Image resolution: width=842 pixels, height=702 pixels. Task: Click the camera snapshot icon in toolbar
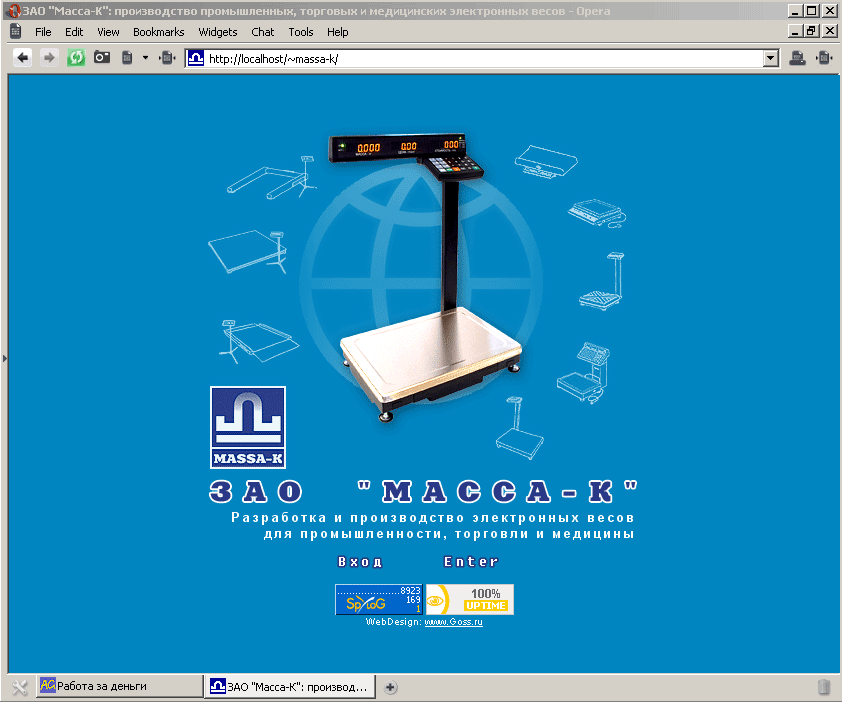101,57
